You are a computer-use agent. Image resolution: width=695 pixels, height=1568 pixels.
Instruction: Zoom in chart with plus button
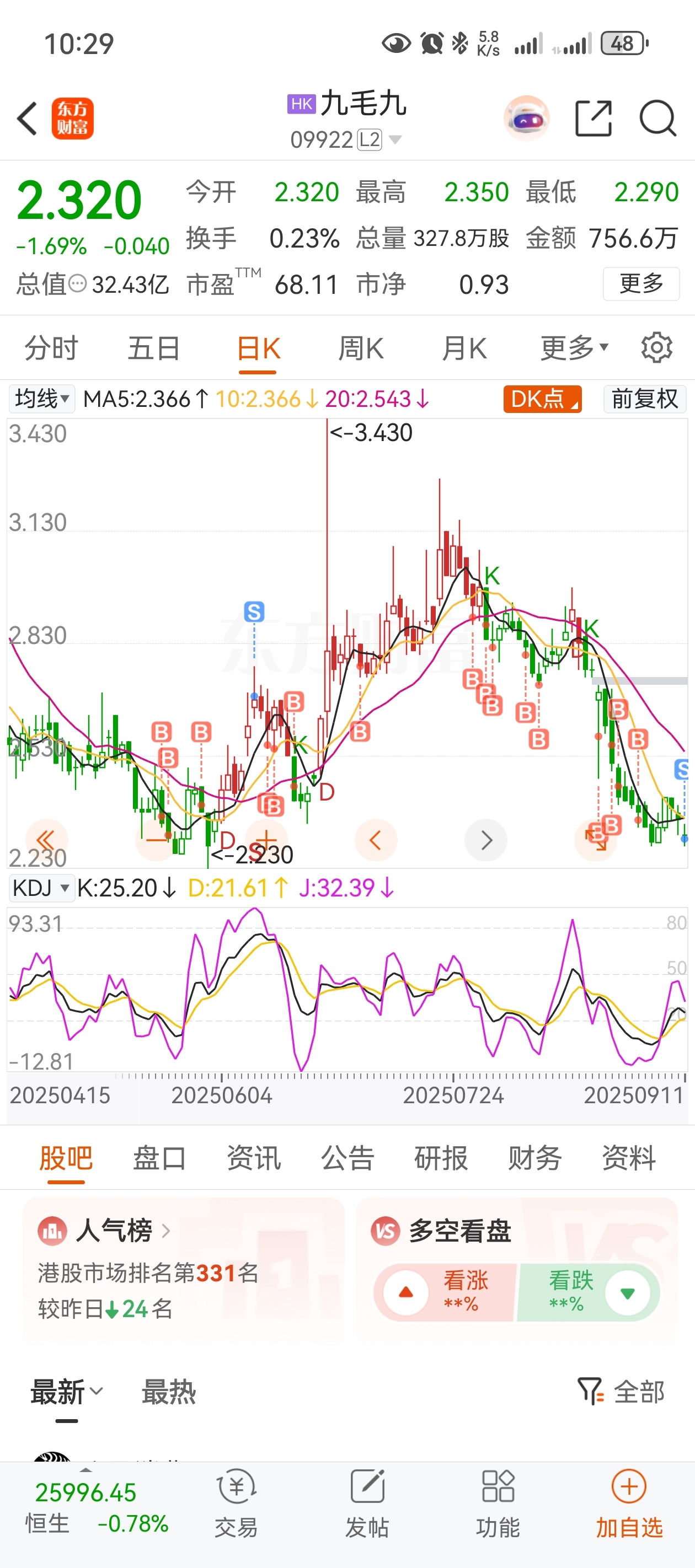(266, 840)
